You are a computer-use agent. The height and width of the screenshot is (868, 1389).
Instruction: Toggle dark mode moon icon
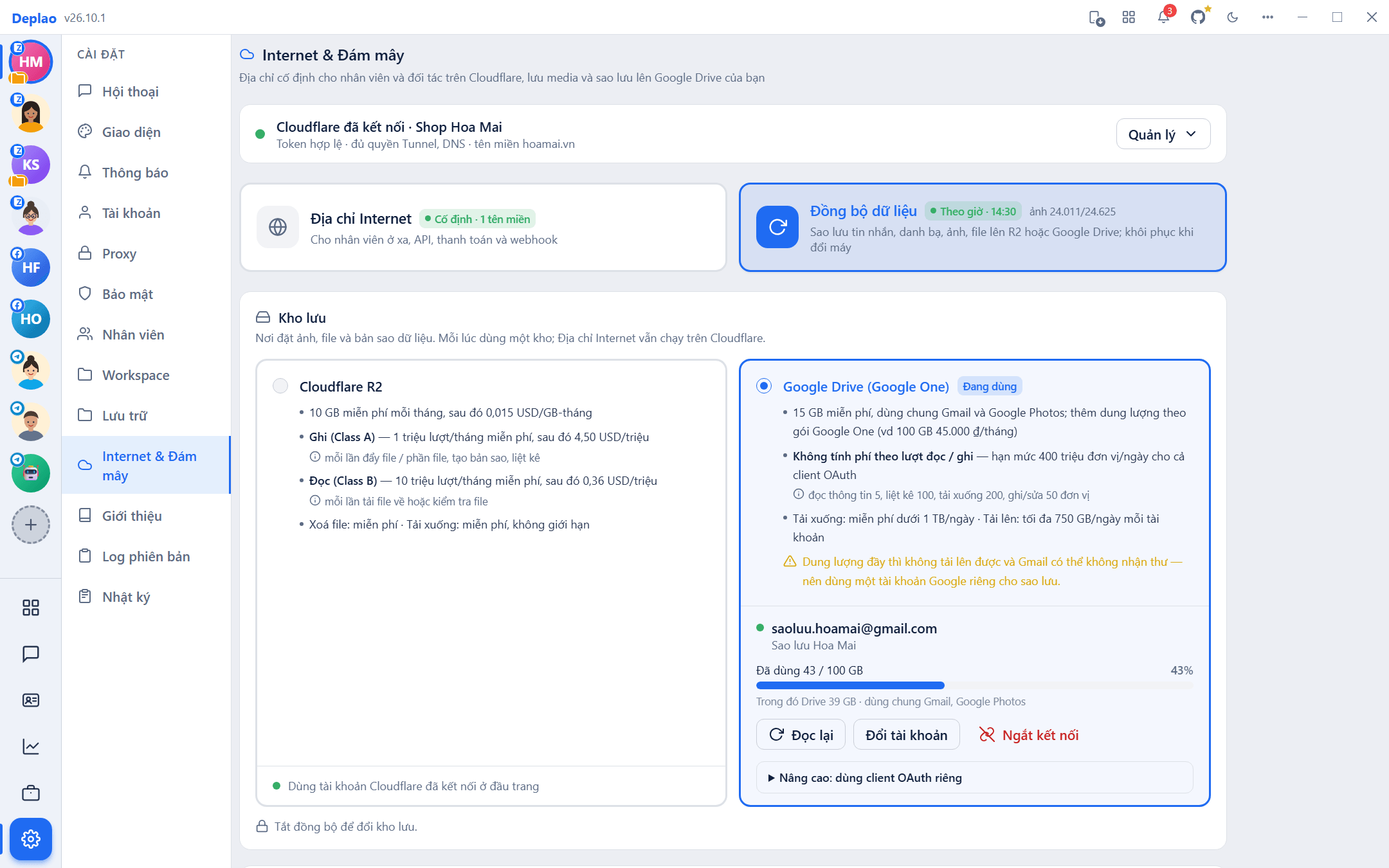pos(1233,17)
